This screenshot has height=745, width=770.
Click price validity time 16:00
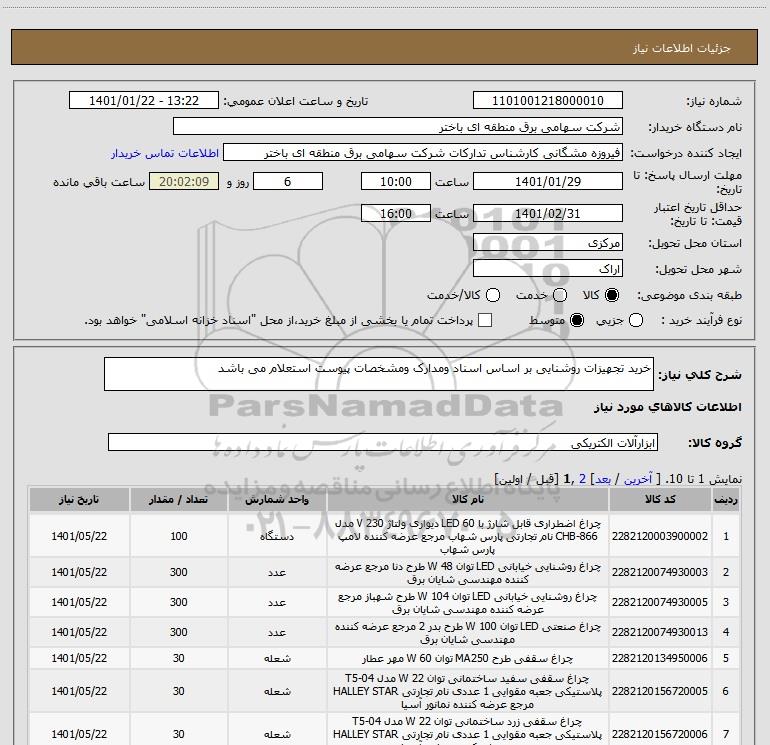coord(396,213)
